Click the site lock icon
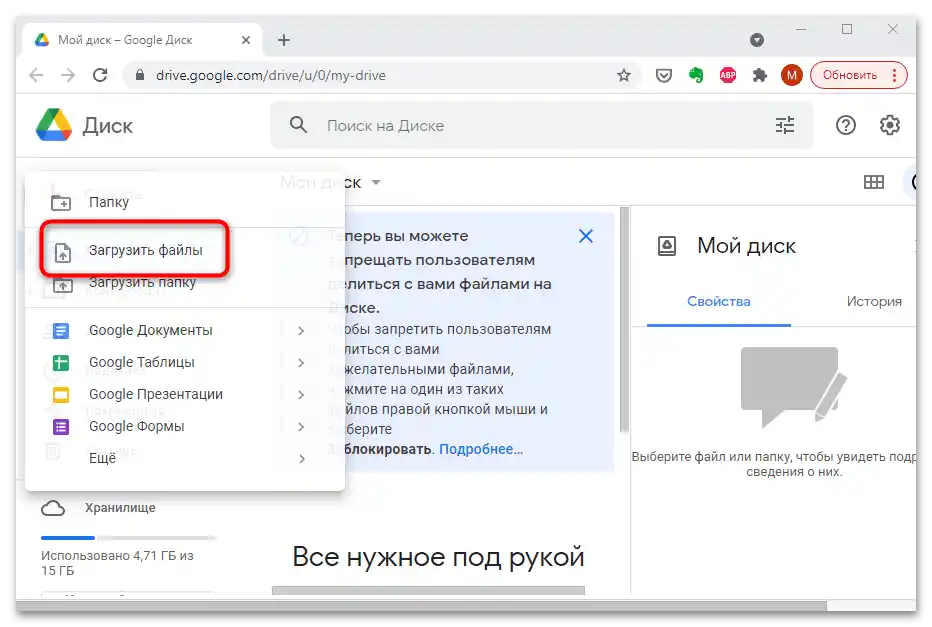The height and width of the screenshot is (627, 932). 140,75
